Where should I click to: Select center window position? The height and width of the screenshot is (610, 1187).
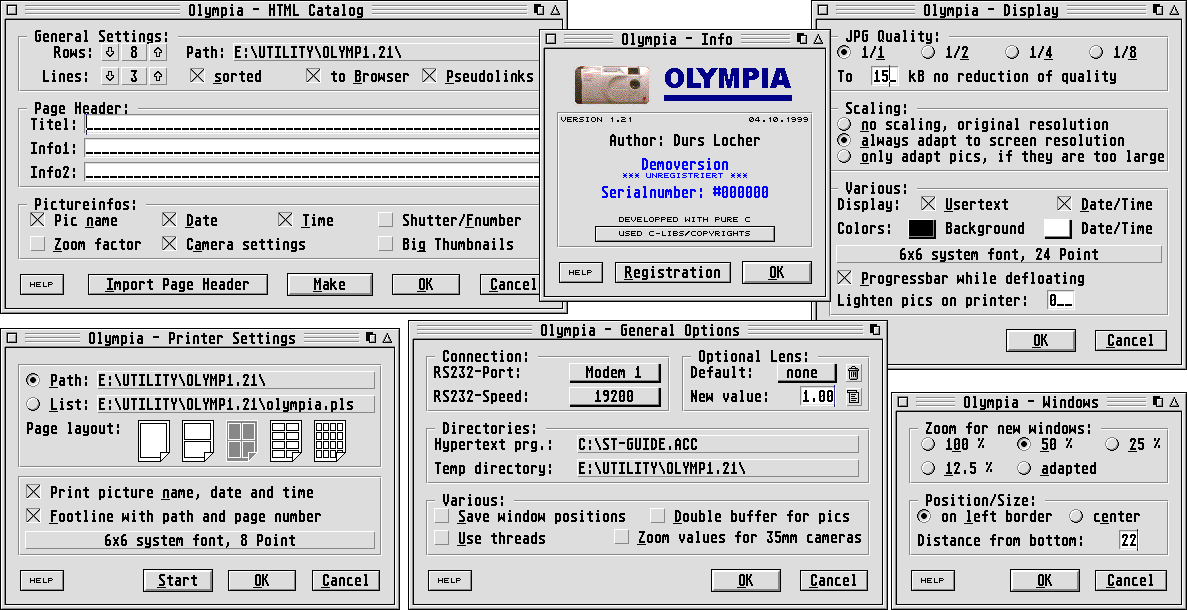[1076, 516]
